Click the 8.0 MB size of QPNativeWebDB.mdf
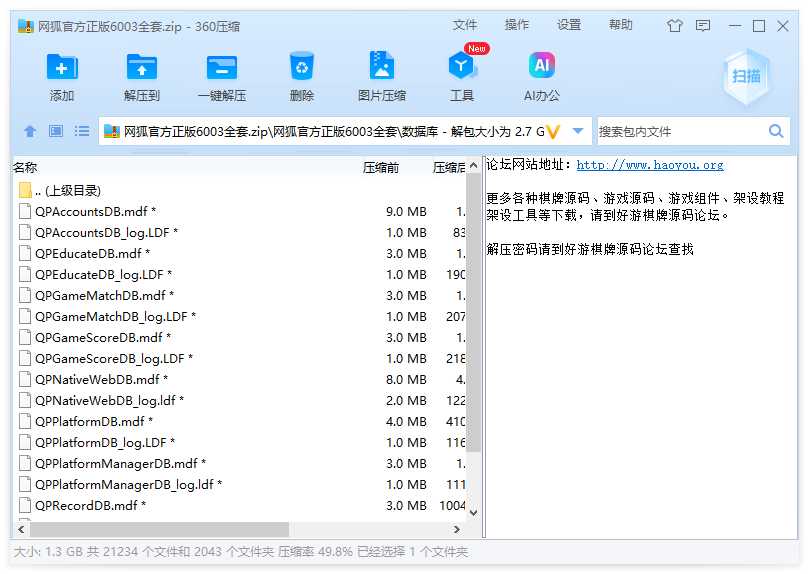This screenshot has width=809, height=574. point(406,379)
